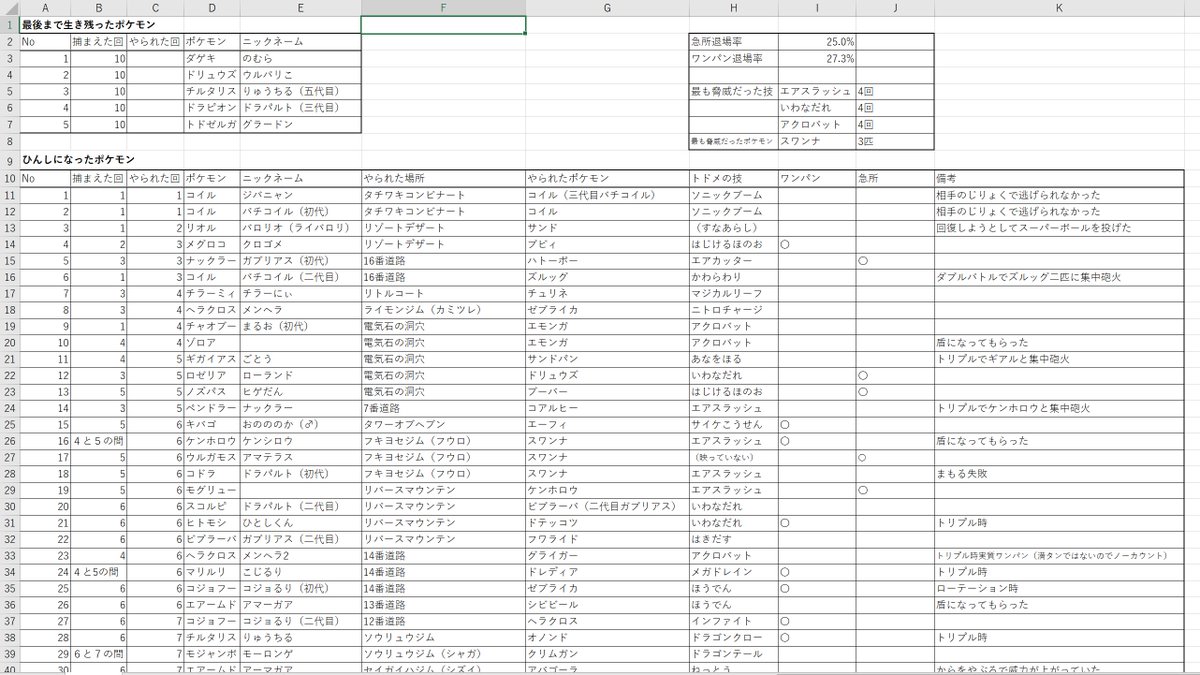Select the cell （映っていない）
This screenshot has width=1200, height=675.
click(x=733, y=457)
